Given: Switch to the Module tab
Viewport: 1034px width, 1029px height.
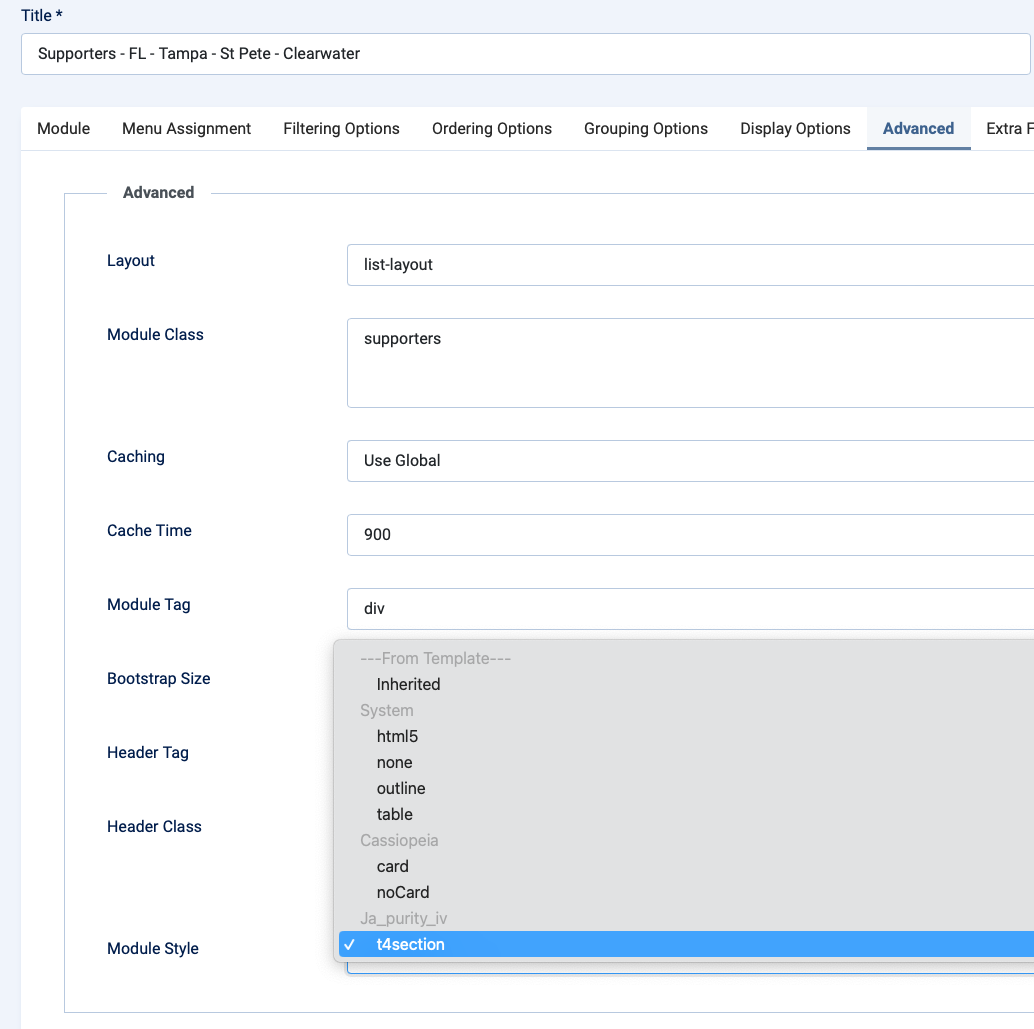Looking at the screenshot, I should (64, 129).
